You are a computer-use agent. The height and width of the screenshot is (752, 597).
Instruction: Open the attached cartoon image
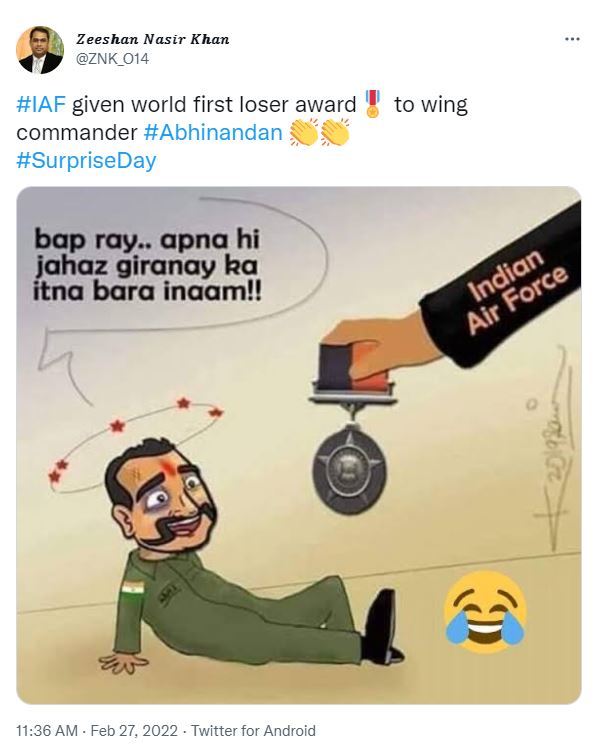299,445
